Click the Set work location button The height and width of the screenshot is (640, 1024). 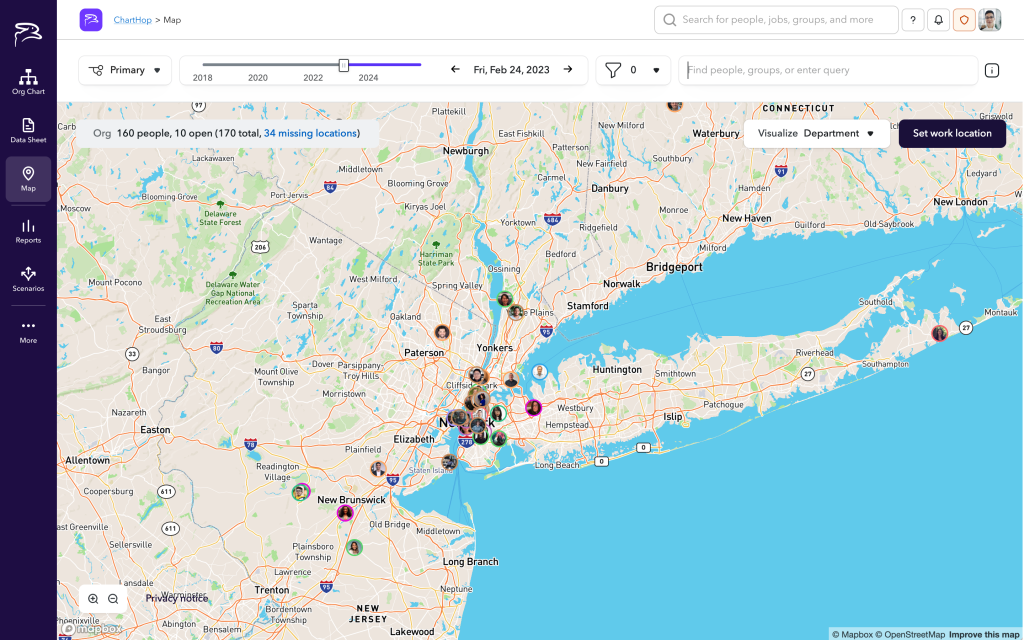coord(952,133)
